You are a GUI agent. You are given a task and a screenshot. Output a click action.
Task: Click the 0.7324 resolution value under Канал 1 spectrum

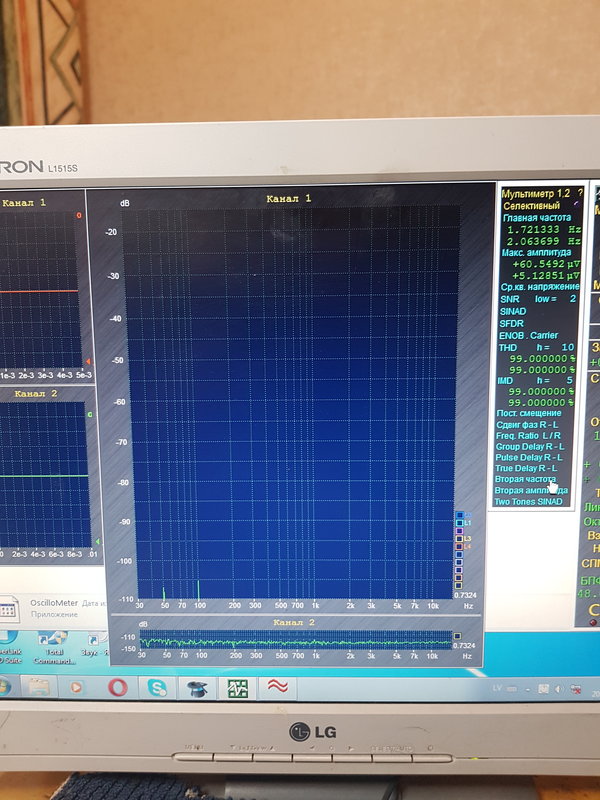465,595
